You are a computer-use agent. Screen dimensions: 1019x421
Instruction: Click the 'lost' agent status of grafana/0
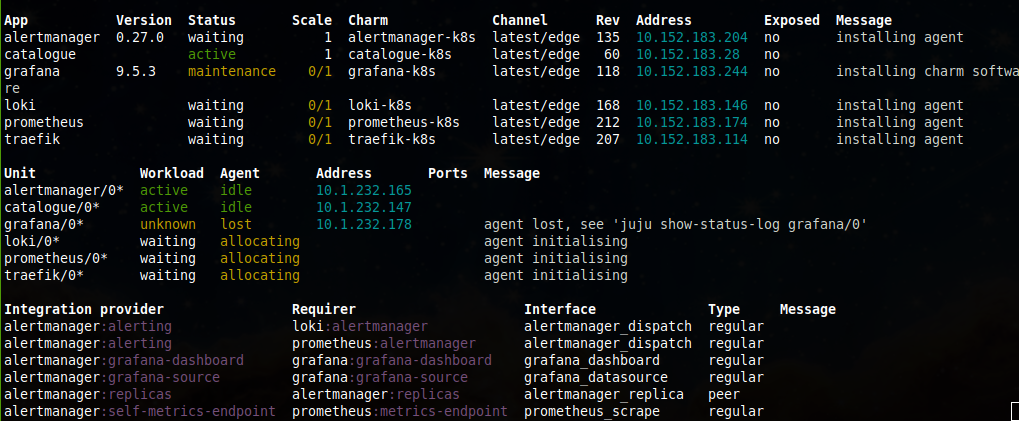coord(236,224)
